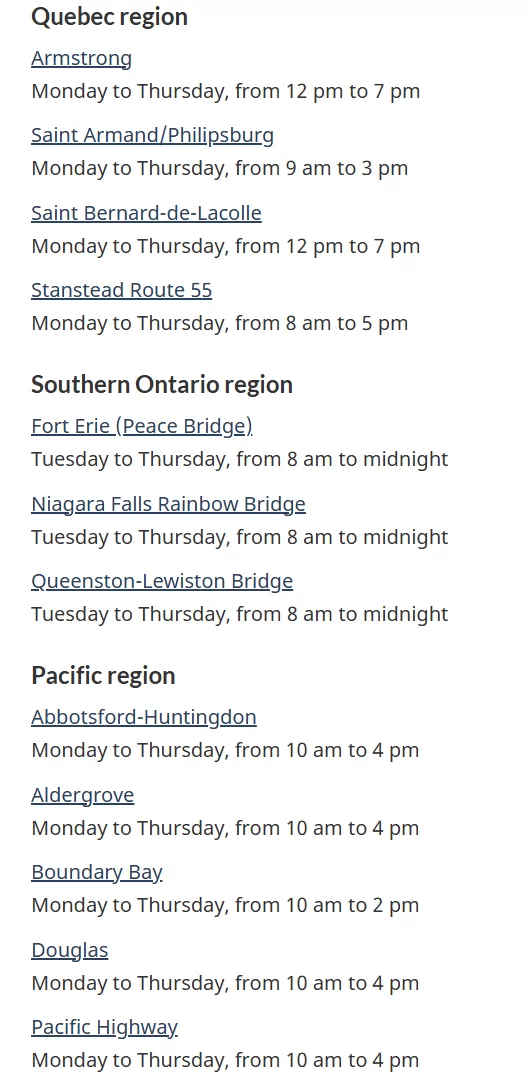
Task: Select the Stanstead Route 55 link
Action: [x=121, y=290]
